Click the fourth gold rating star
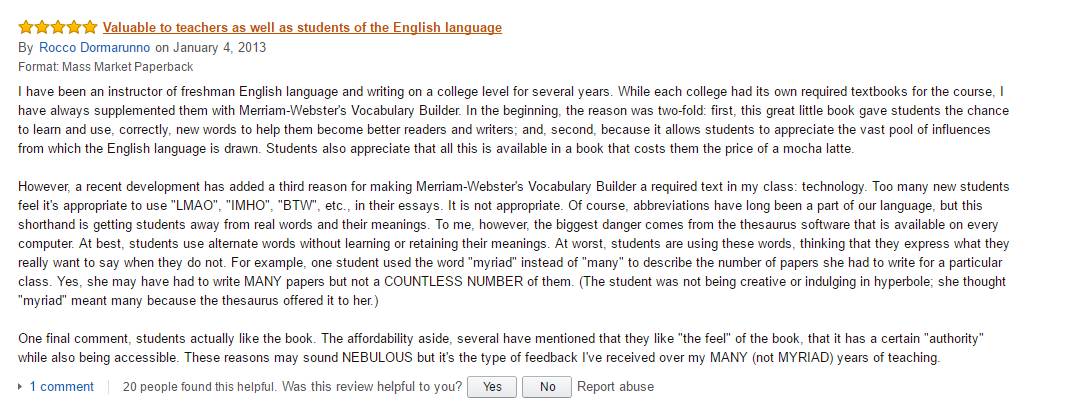 pos(74,28)
